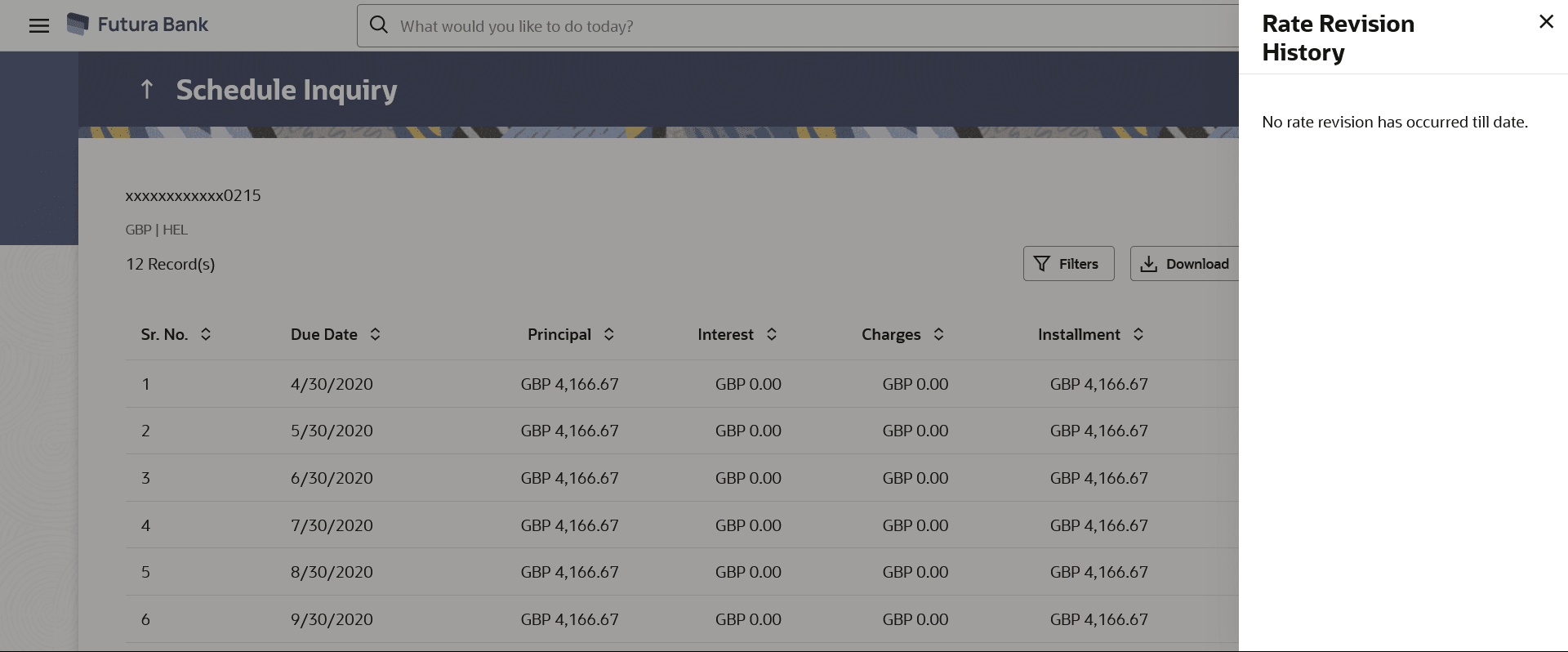Click the Due Date column header
The image size is (1568, 652).
(x=324, y=334)
